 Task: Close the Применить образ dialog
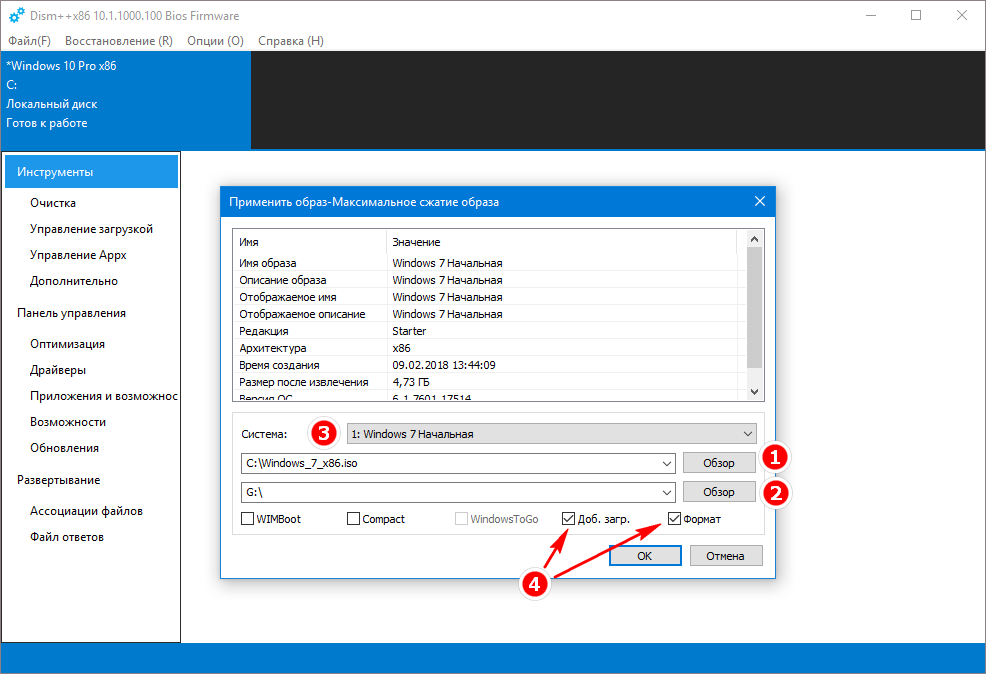760,201
